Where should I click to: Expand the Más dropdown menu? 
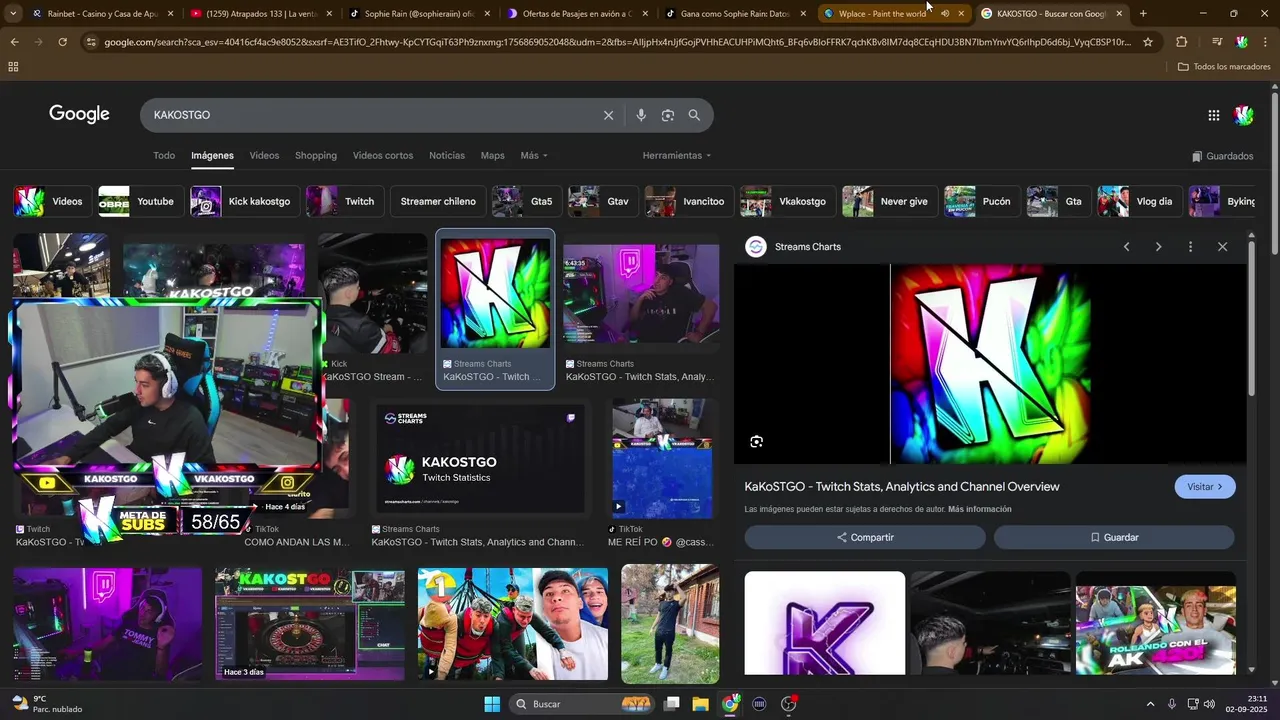tap(534, 156)
